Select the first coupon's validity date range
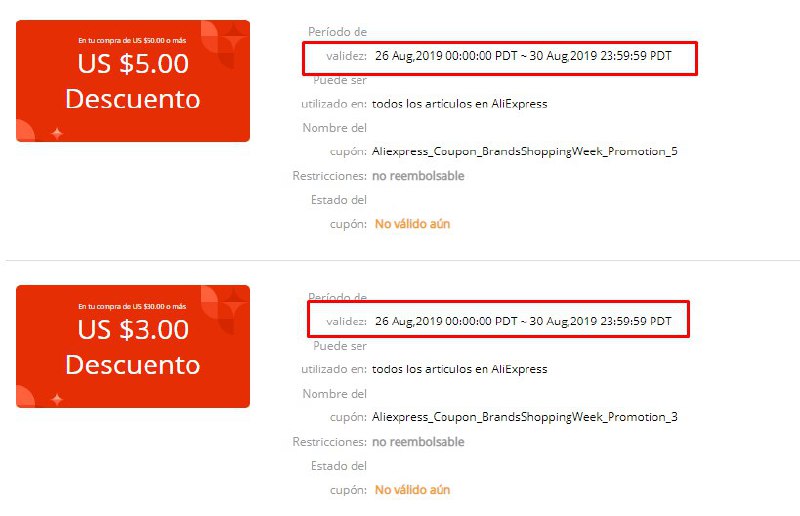 click(523, 56)
